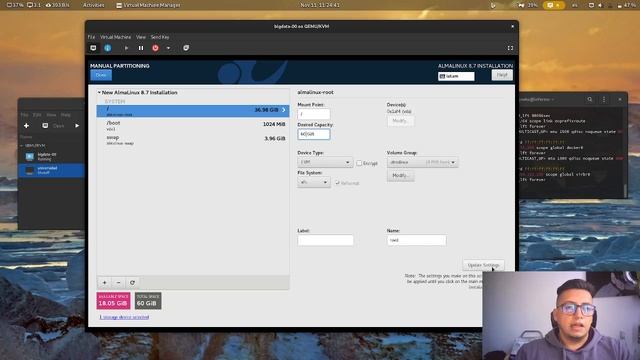Collapse New AlmaLinux 8.7 Installation tree
640x360 pixels.
tap(99, 93)
